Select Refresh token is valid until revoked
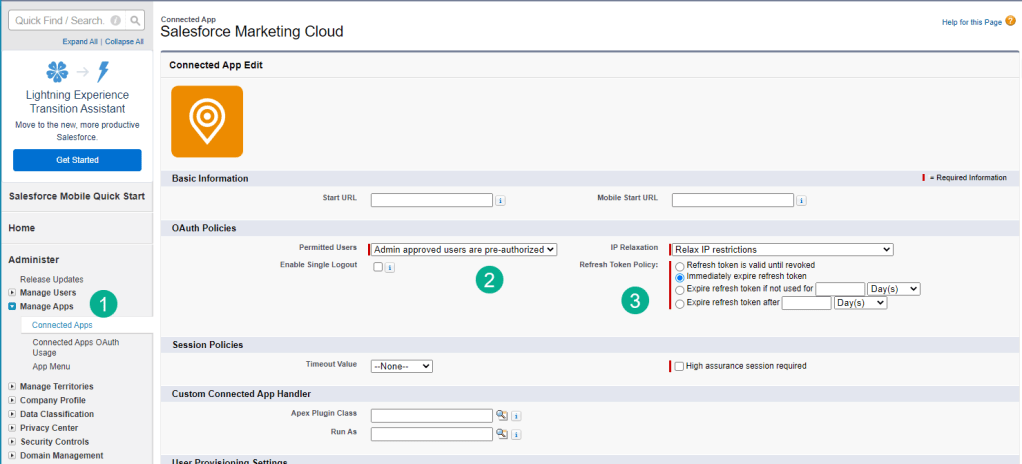The height and width of the screenshot is (464, 1022). 680,265
